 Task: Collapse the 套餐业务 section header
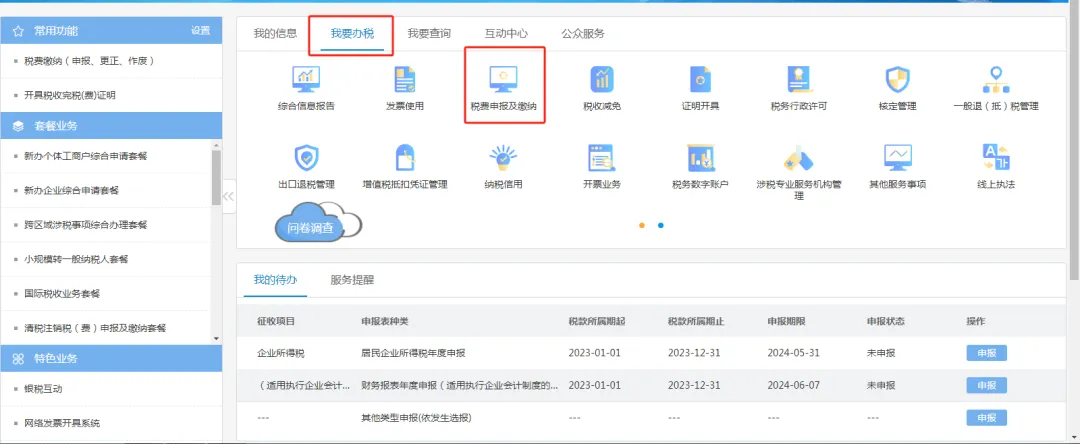point(110,125)
